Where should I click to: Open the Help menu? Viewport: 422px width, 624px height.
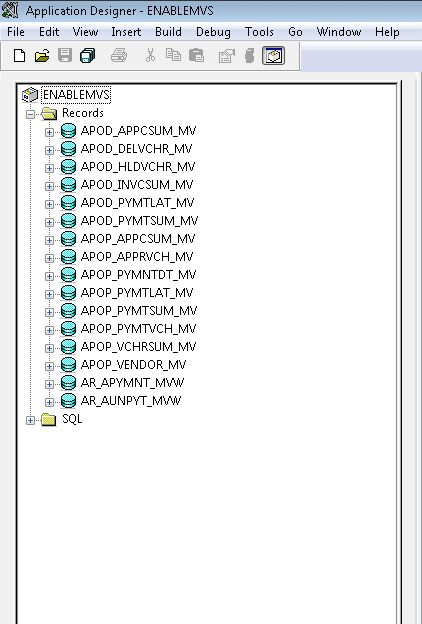[x=387, y=32]
